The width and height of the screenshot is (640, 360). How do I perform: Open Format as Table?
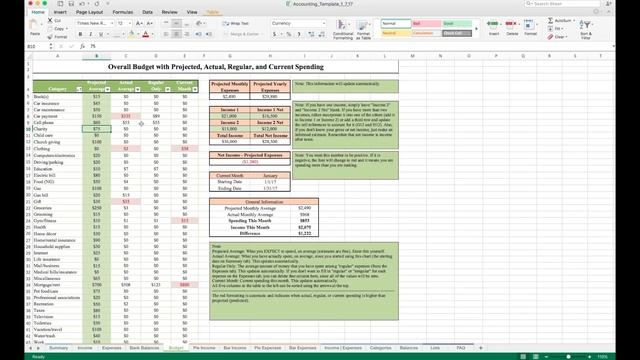tap(363, 29)
